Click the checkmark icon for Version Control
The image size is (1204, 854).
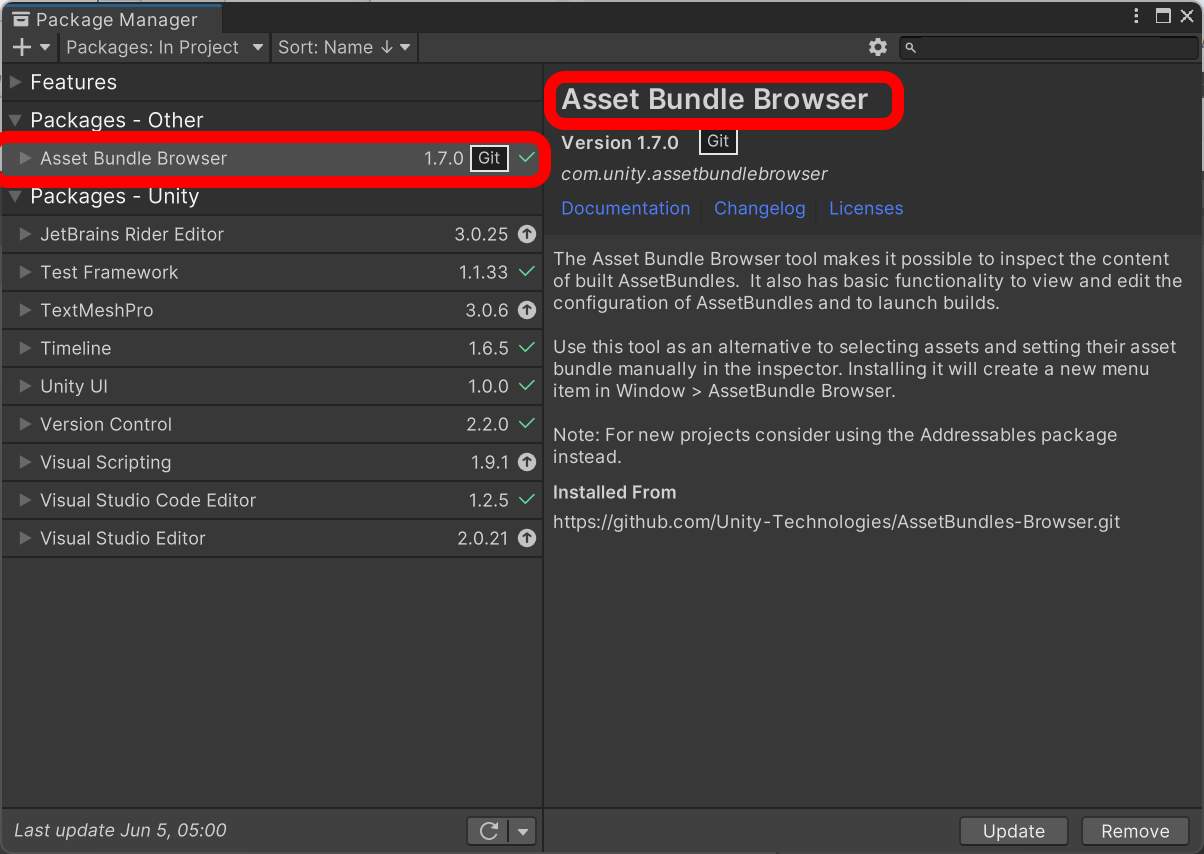click(x=527, y=424)
